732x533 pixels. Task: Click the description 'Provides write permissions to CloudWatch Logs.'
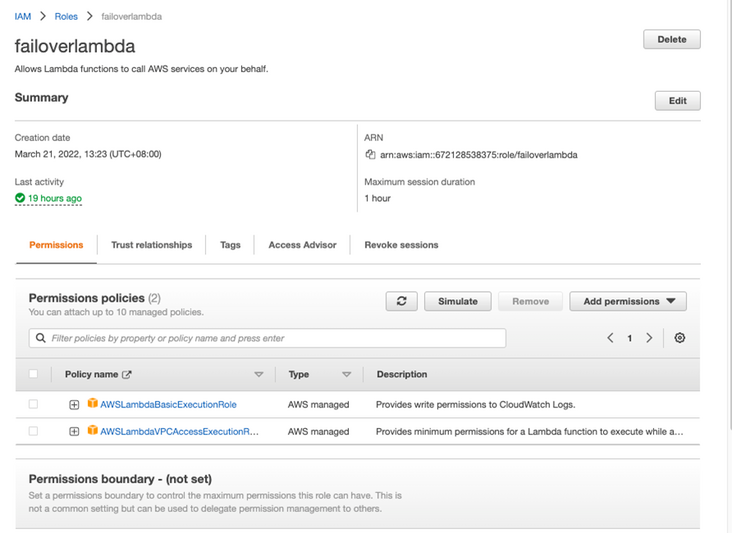click(x=475, y=405)
